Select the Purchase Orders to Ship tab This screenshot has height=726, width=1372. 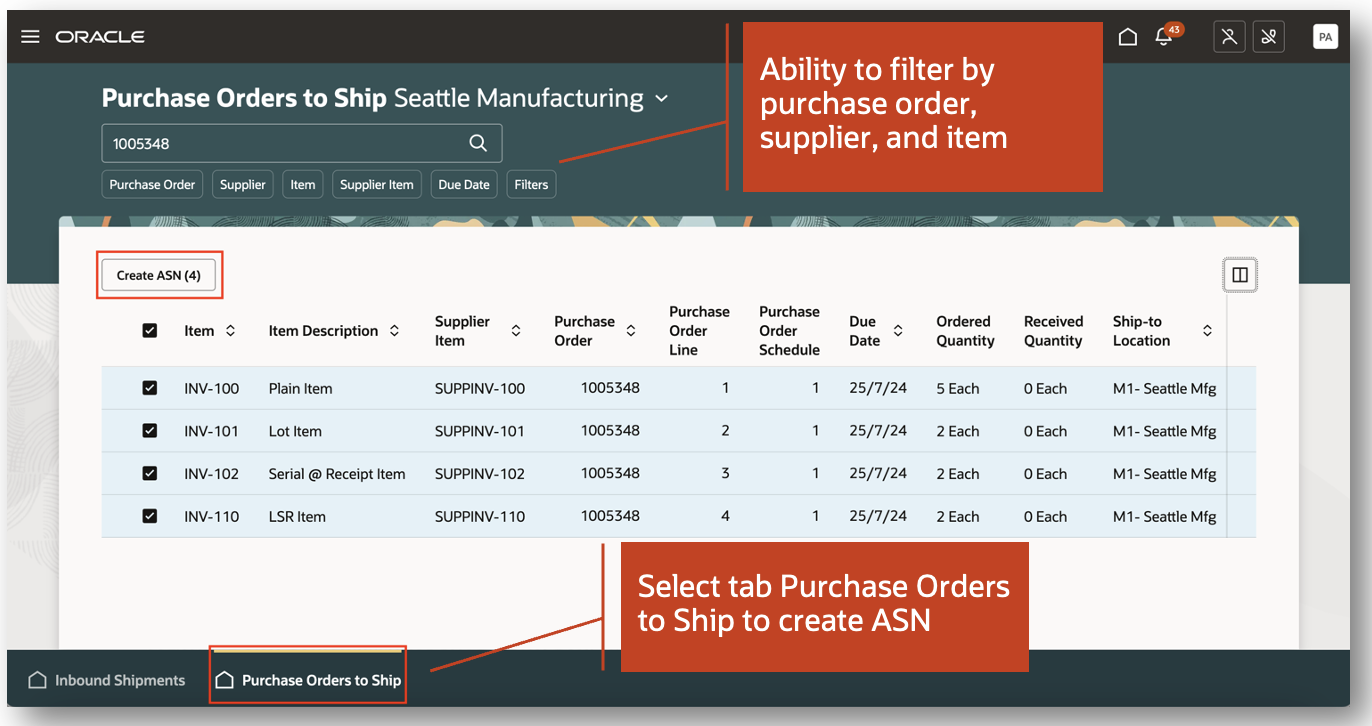pyautogui.click(x=308, y=680)
